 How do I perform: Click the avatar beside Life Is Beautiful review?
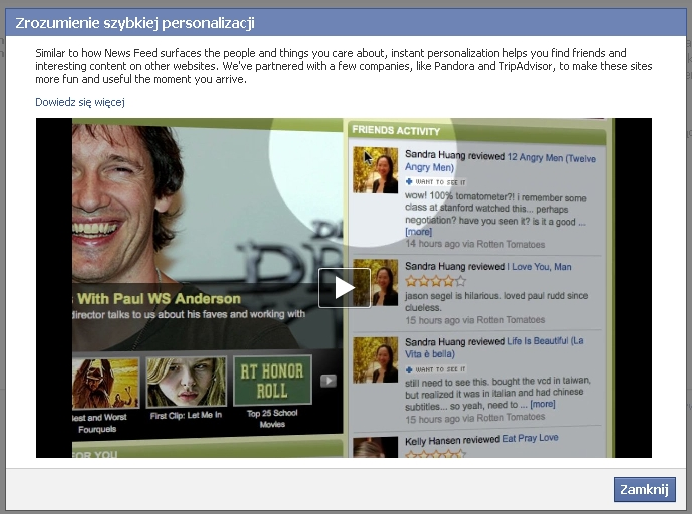tap(376, 359)
